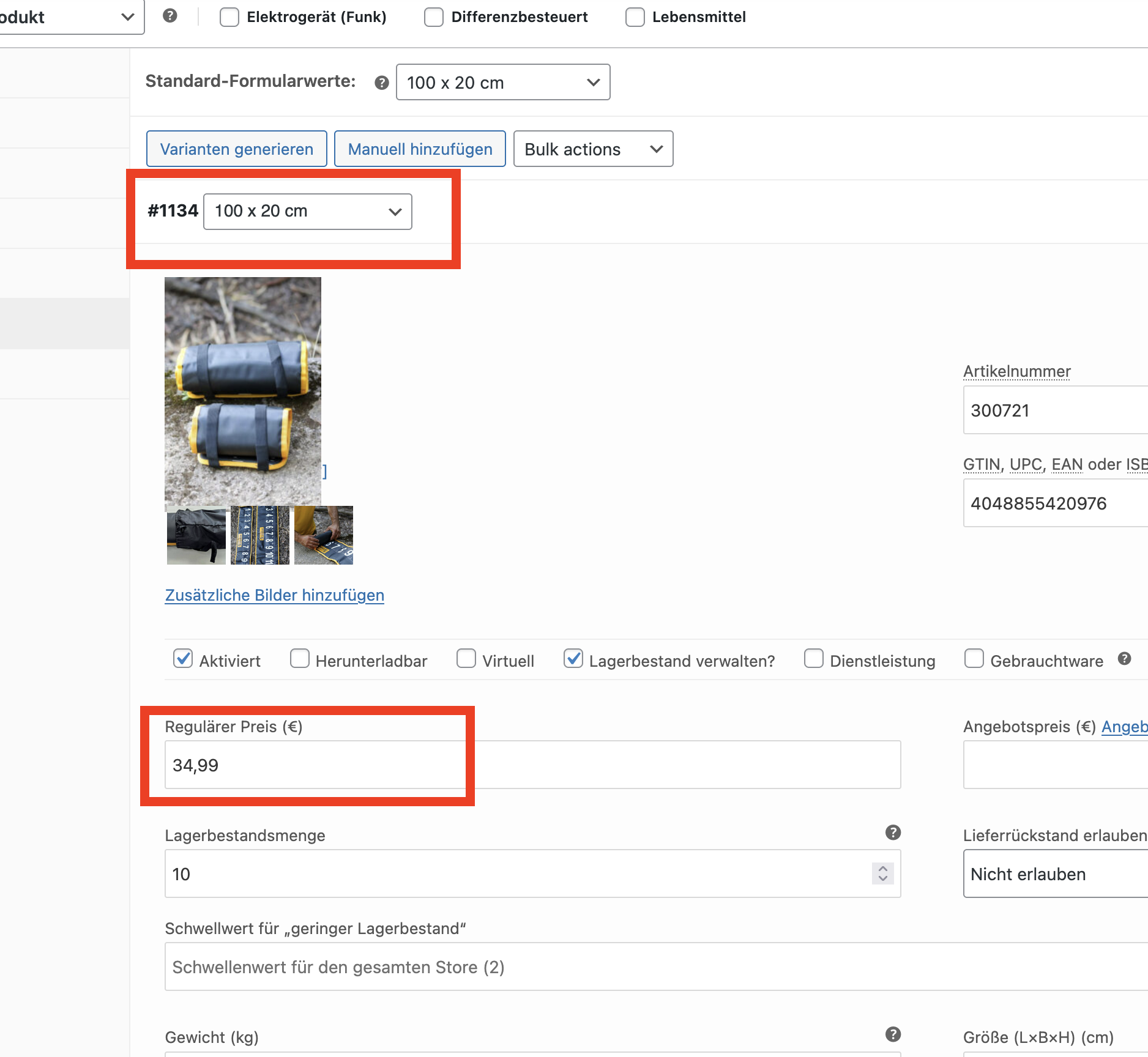Enable the Elektrogerät (Funk) checkbox
1148x1057 pixels.
click(229, 17)
